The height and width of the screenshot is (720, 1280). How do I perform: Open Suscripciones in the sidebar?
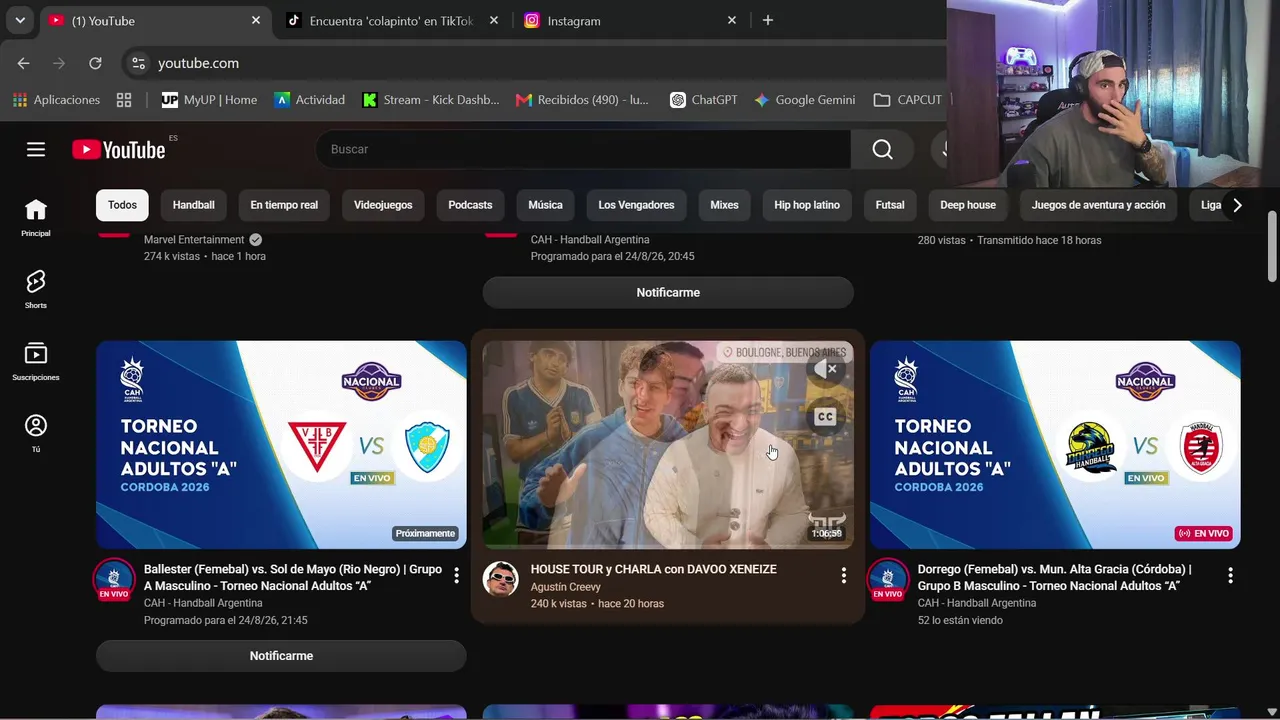tap(36, 361)
